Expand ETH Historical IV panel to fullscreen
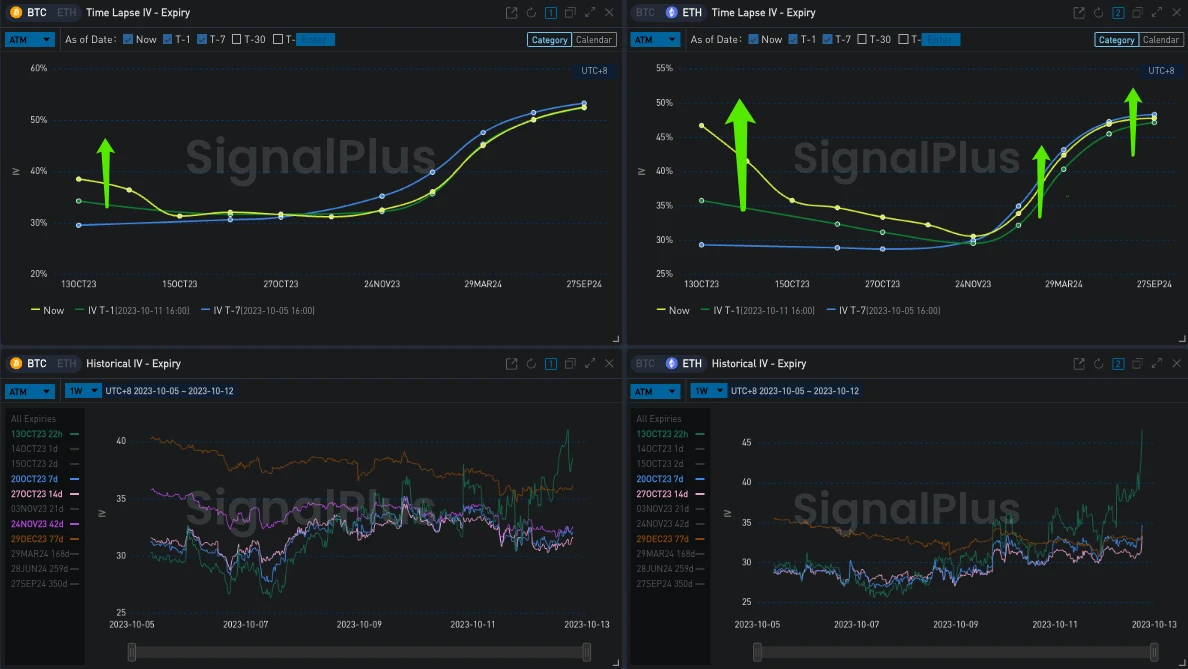 pyautogui.click(x=1157, y=364)
